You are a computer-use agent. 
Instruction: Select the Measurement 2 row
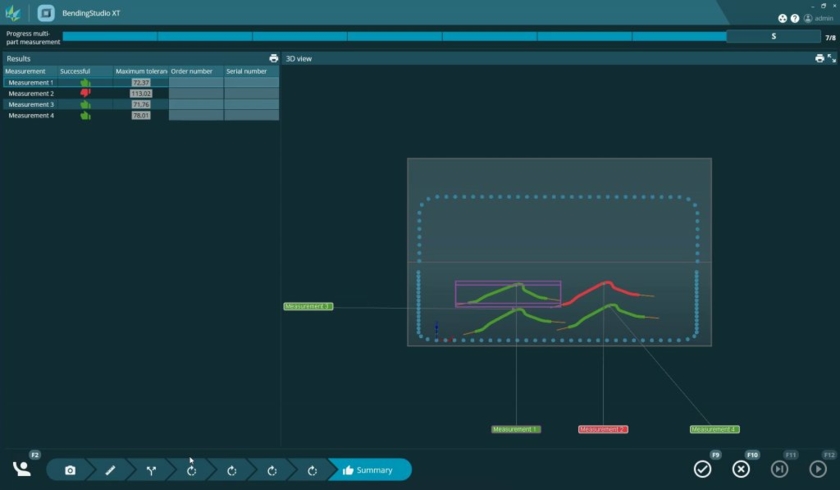point(141,93)
